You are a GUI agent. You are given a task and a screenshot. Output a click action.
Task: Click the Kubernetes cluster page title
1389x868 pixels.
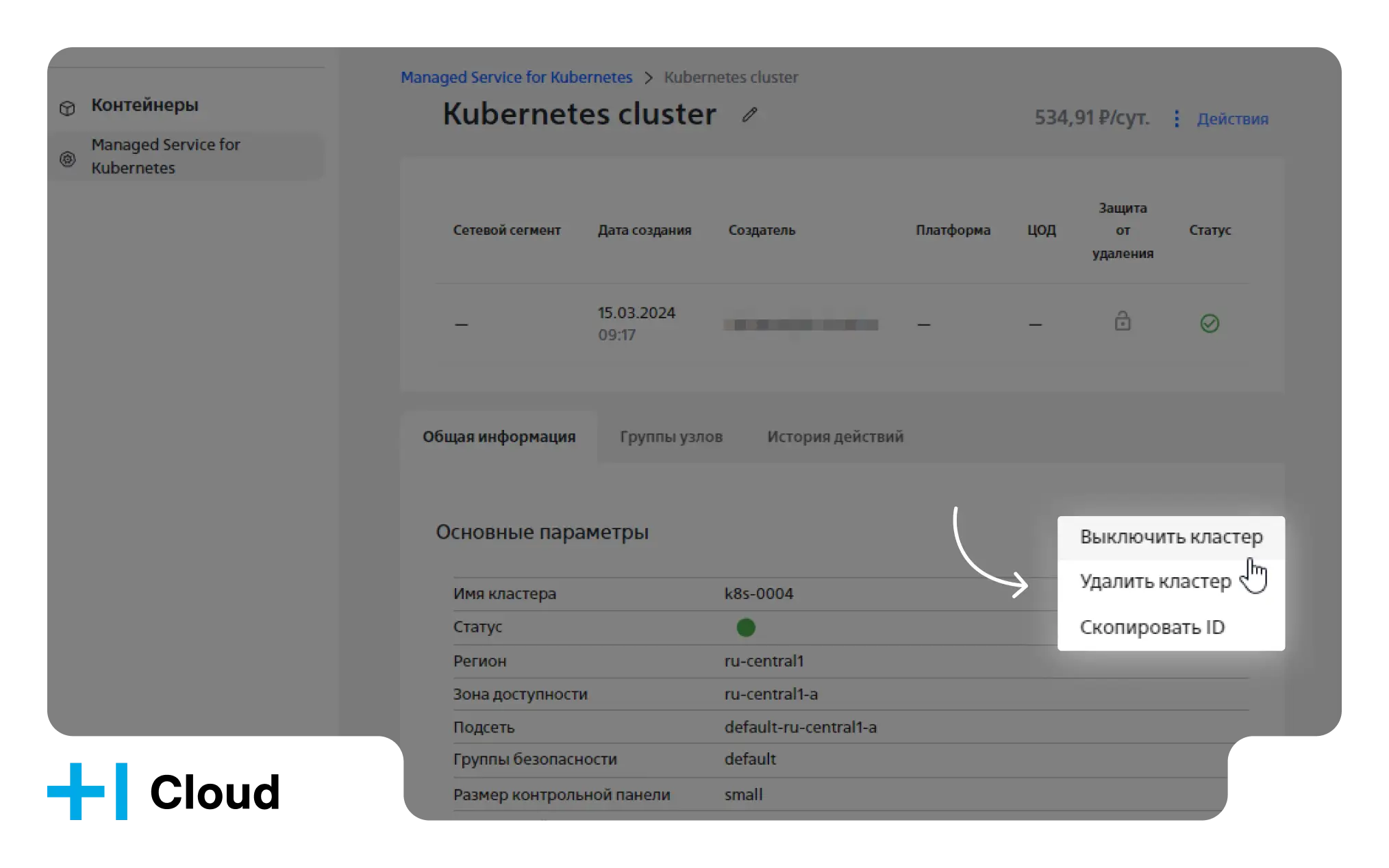[x=579, y=114]
